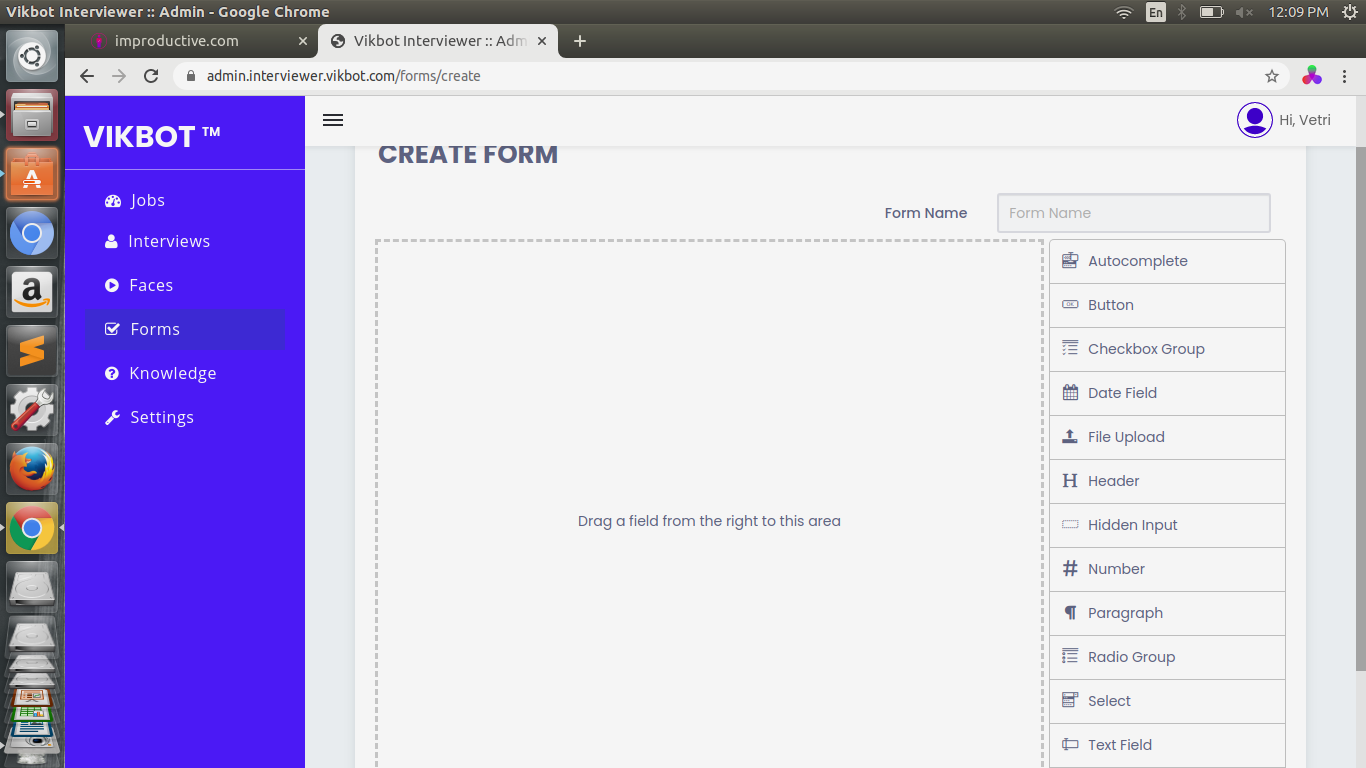This screenshot has width=1366, height=768.
Task: Add a Date Field
Action: 1167,393
